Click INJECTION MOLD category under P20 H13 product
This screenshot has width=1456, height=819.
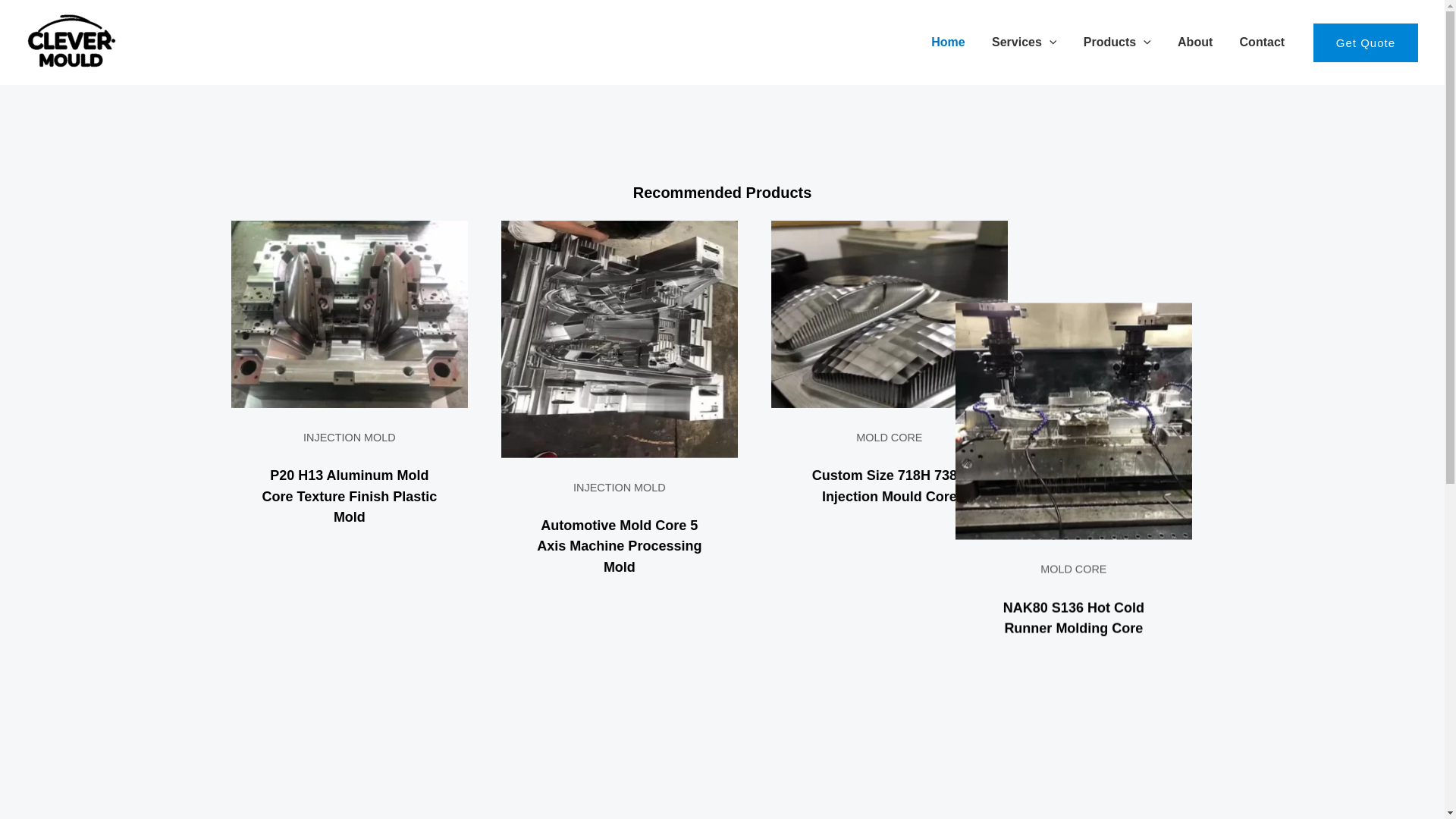point(350,438)
